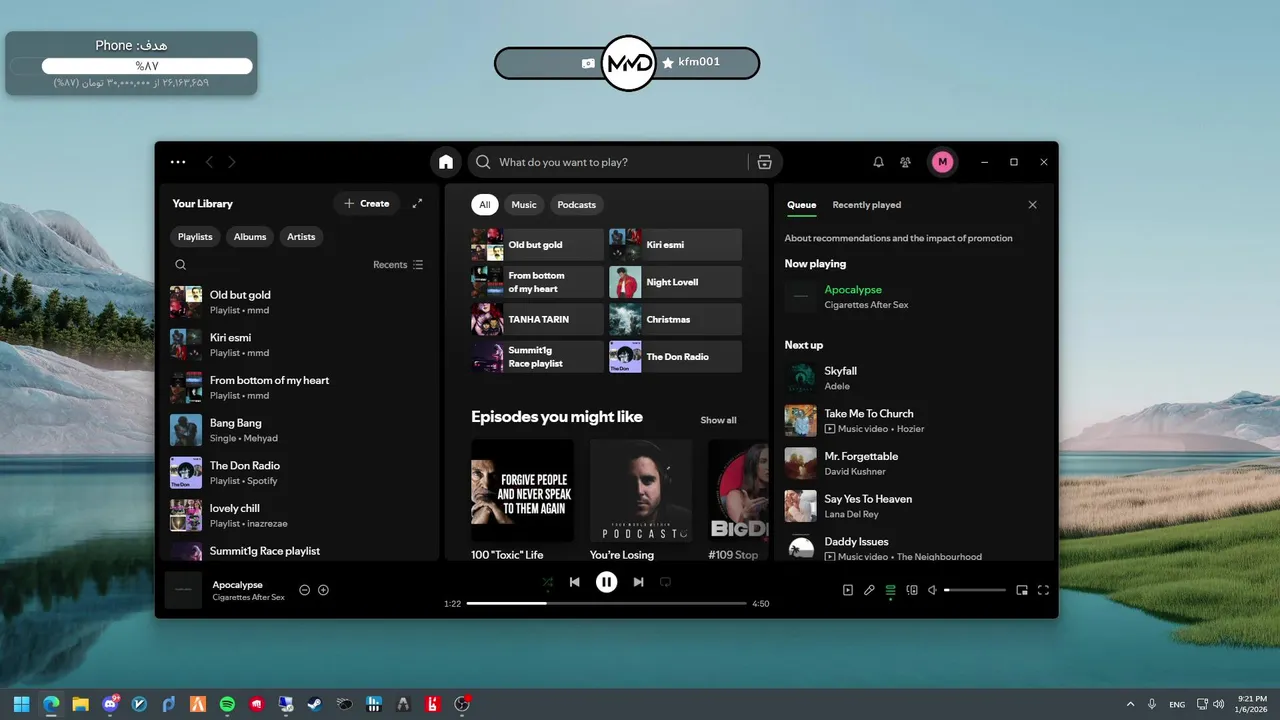Filter the library by Artists

(301, 237)
